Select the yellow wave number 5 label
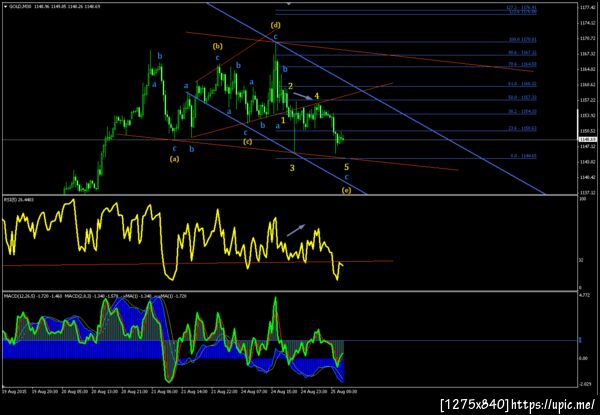Screen dimensions: 600x415 pos(346,167)
